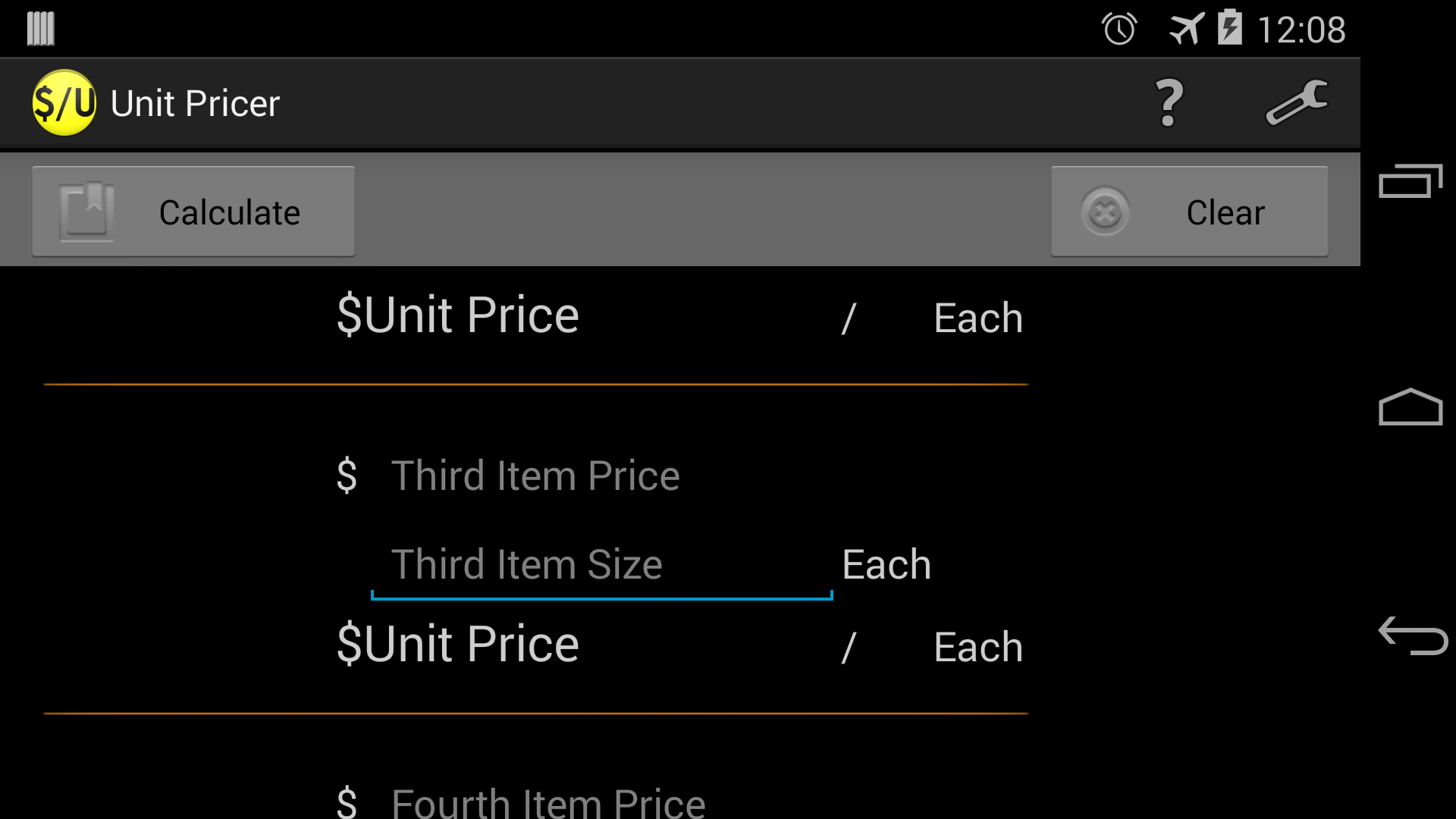Tap the airplane mode status icon
This screenshot has height=819, width=1456.
tap(1188, 27)
